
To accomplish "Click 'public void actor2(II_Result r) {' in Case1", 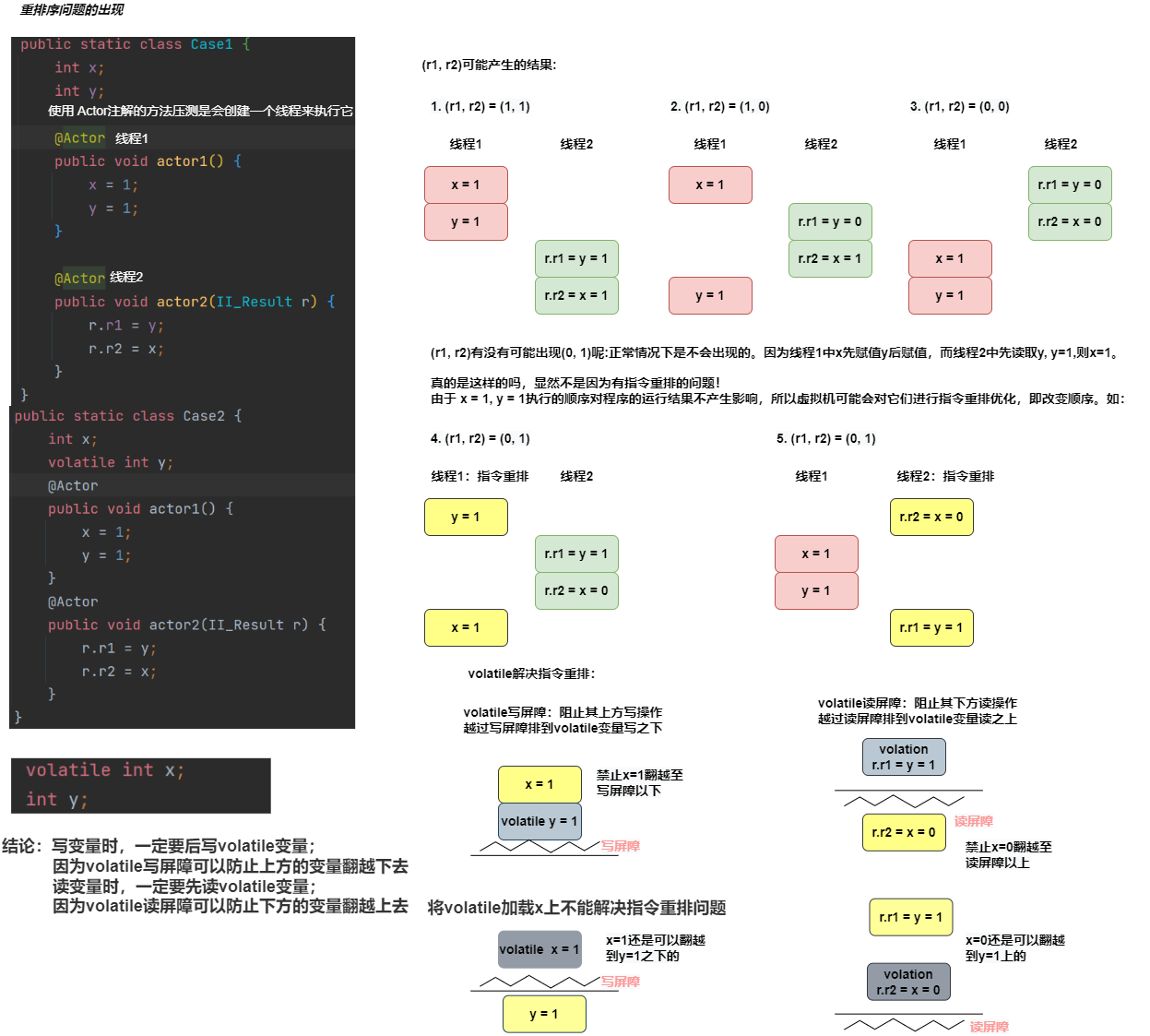I will [195, 302].
